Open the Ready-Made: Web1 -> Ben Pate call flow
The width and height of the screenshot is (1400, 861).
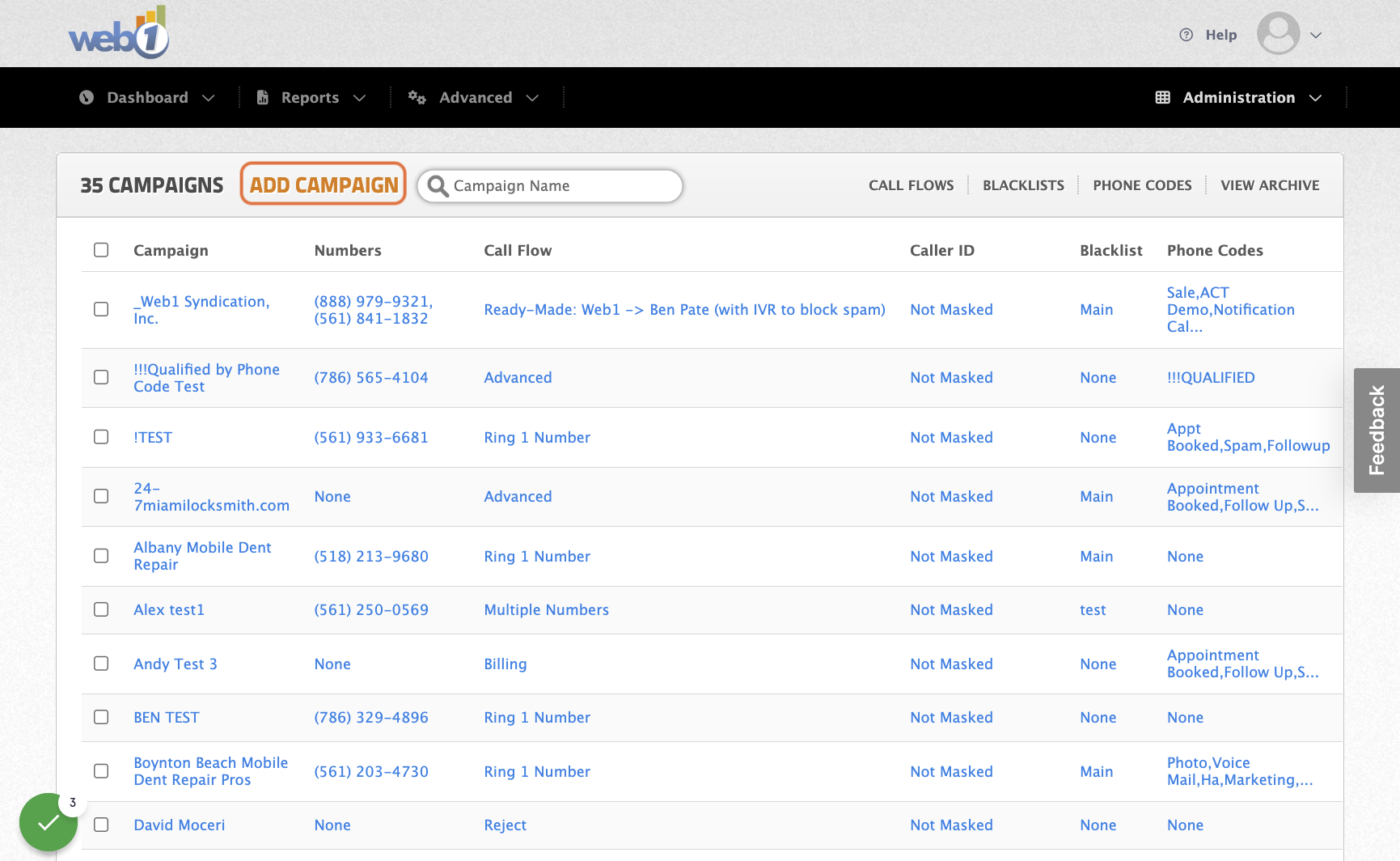[x=684, y=310]
